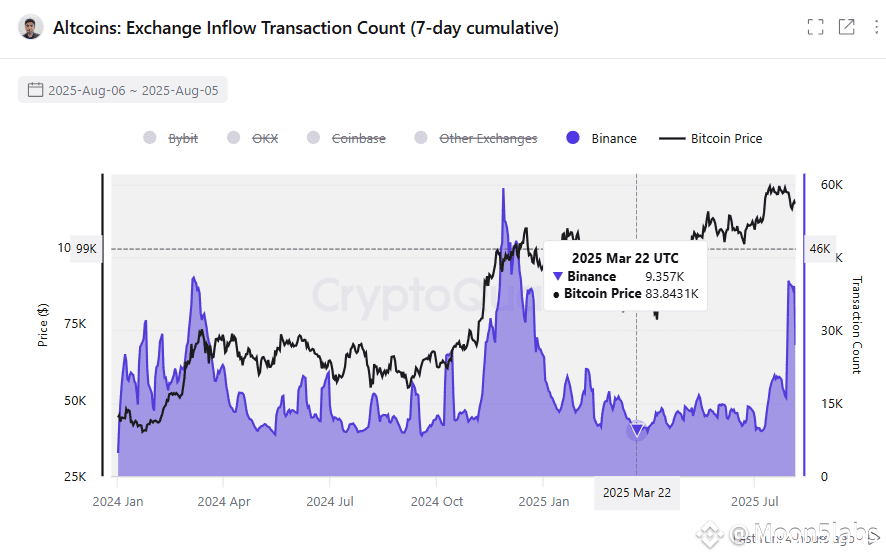
Task: Click the chart title text
Action: point(306,28)
